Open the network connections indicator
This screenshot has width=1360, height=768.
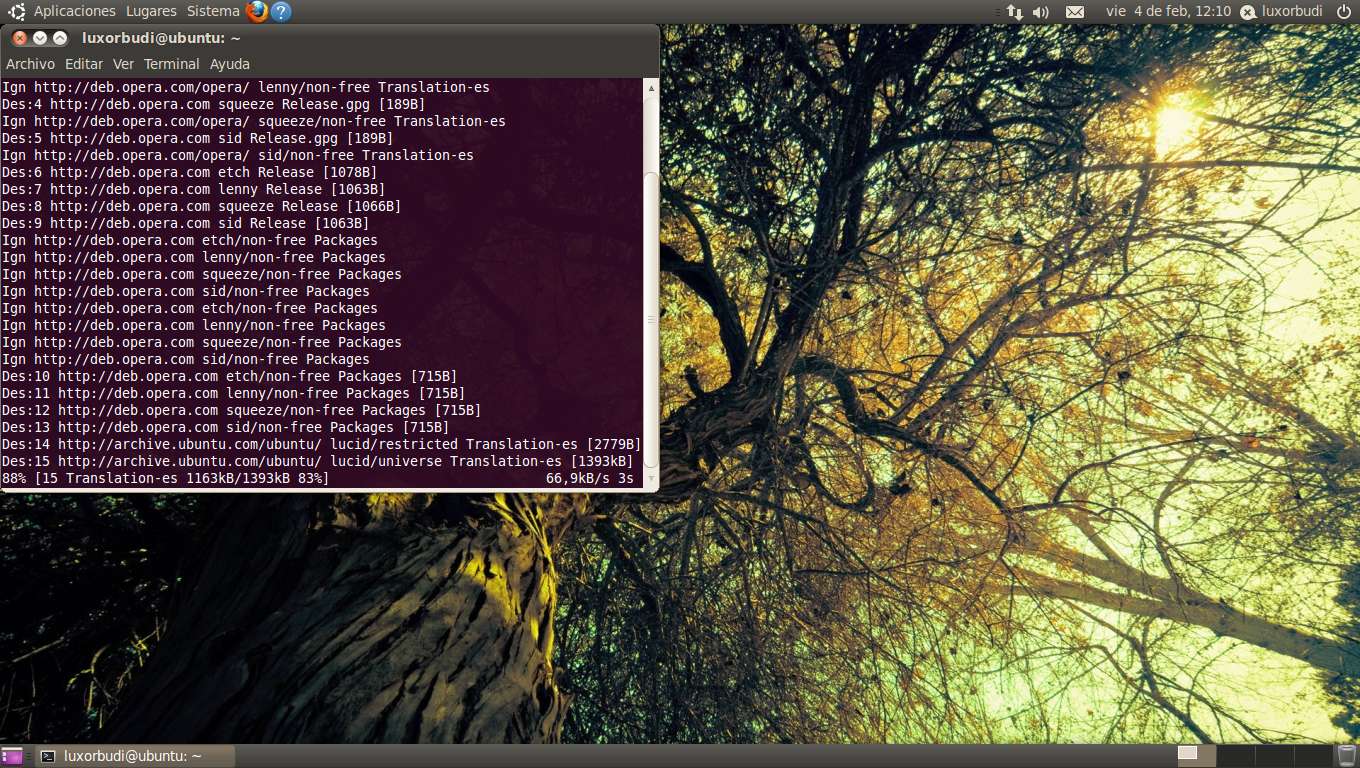click(1015, 12)
